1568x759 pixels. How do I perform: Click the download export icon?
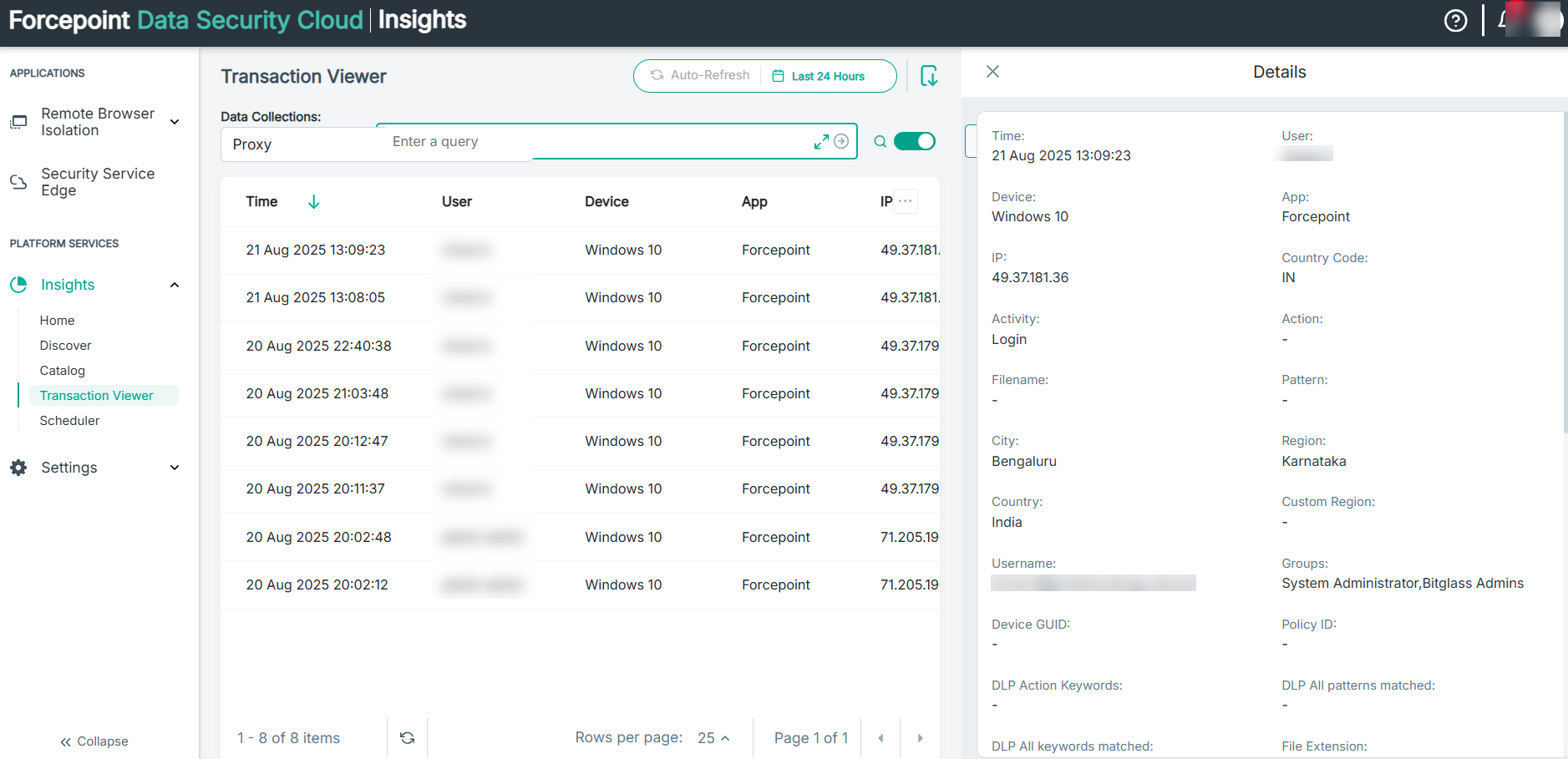click(928, 76)
